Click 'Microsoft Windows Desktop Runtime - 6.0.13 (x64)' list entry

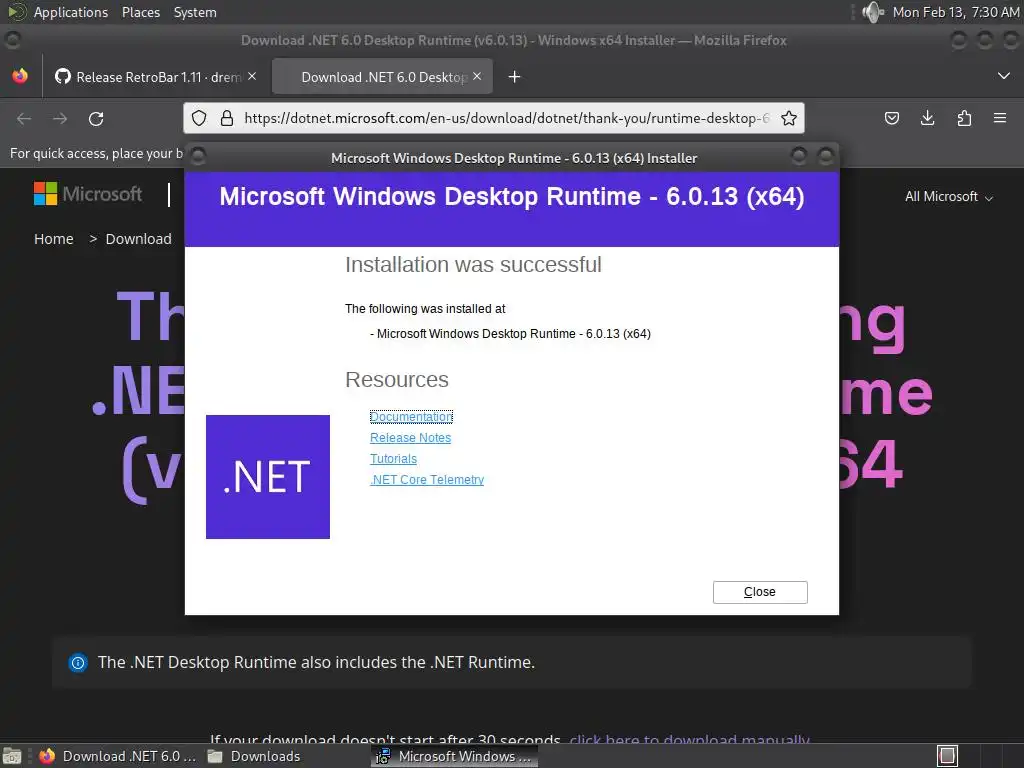[x=510, y=334]
